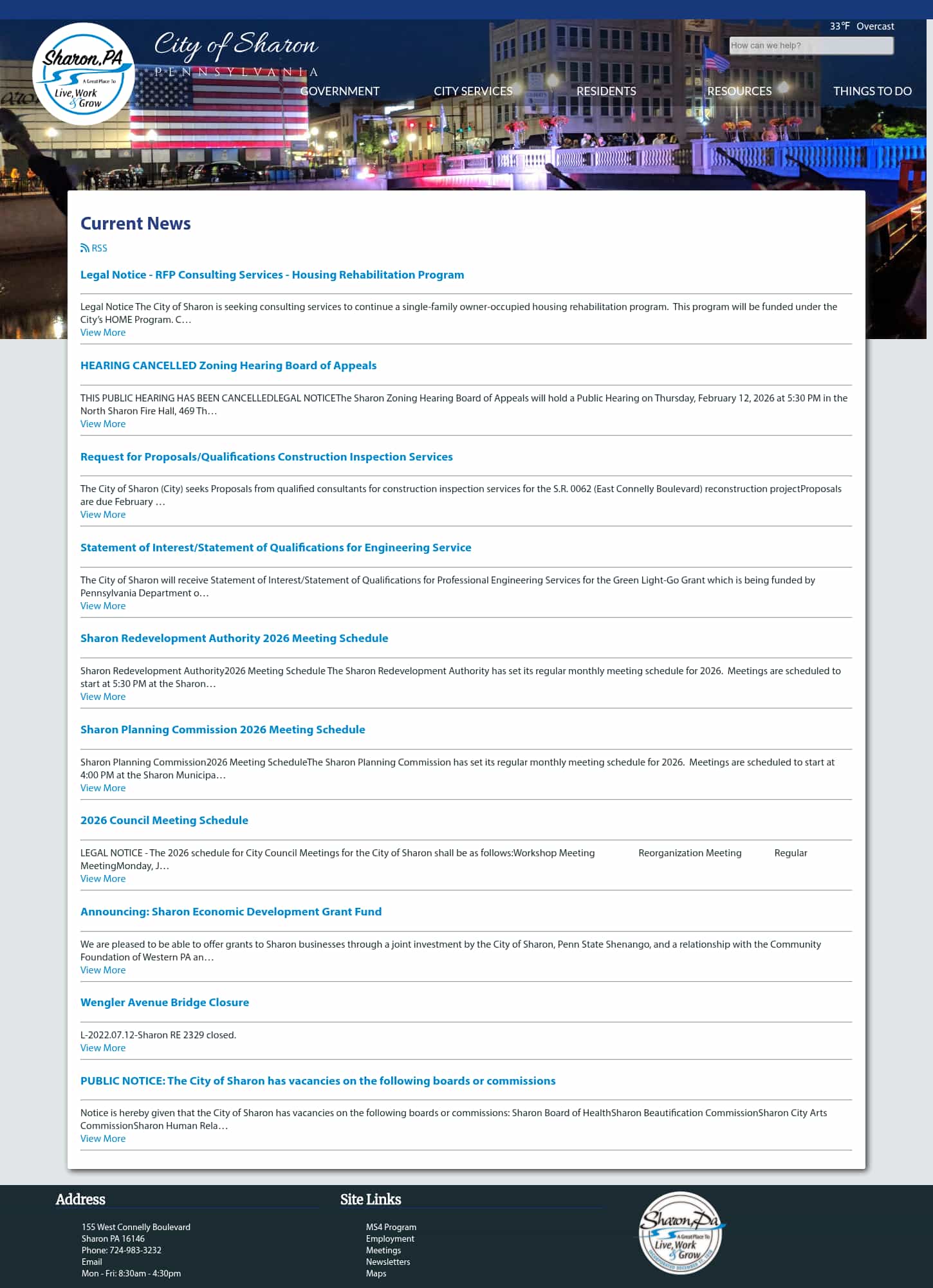The image size is (933, 1288).
Task: View More on Engineering Service statement item
Action: coord(103,606)
